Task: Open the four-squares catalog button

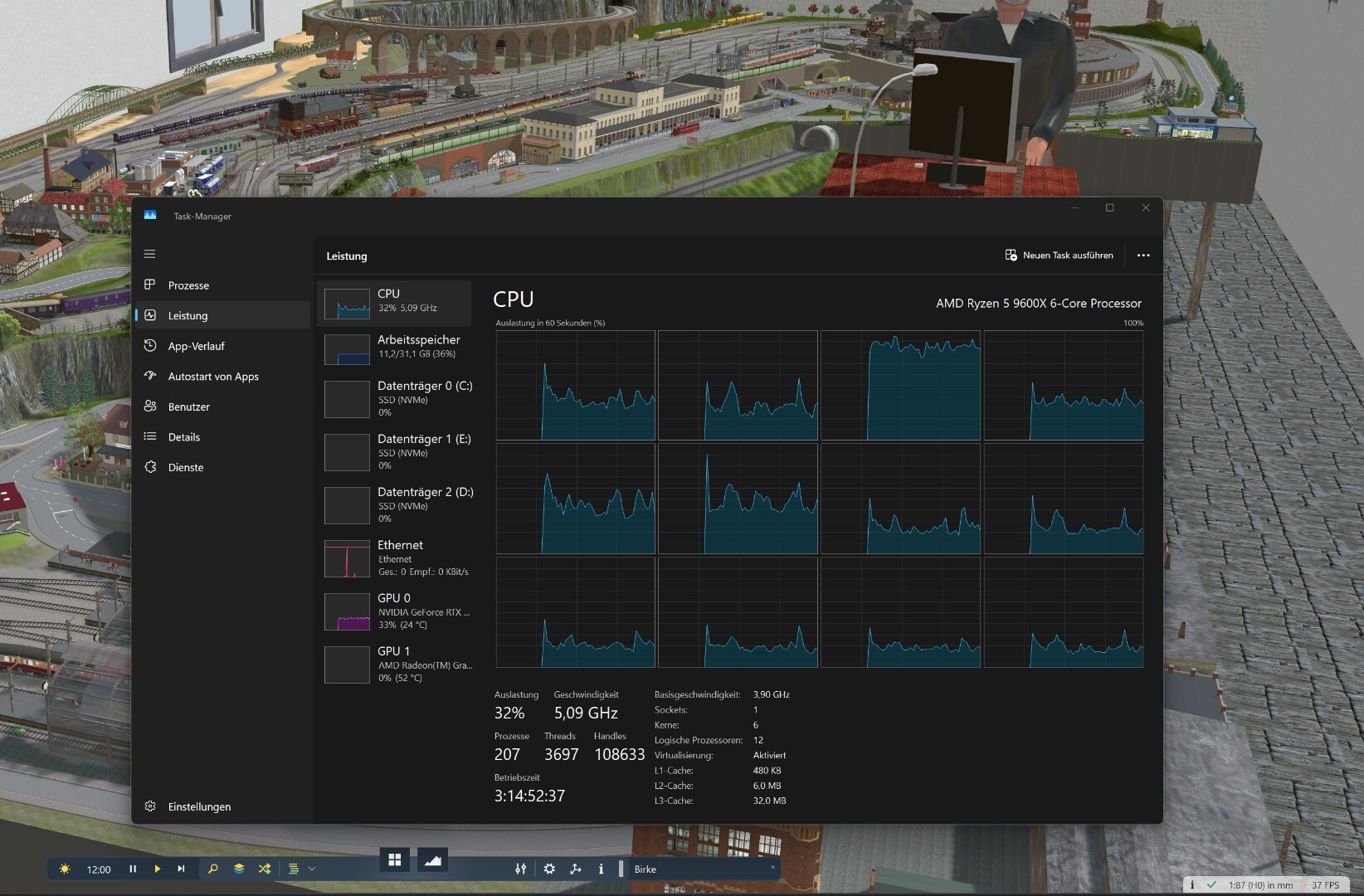Action: 395,859
